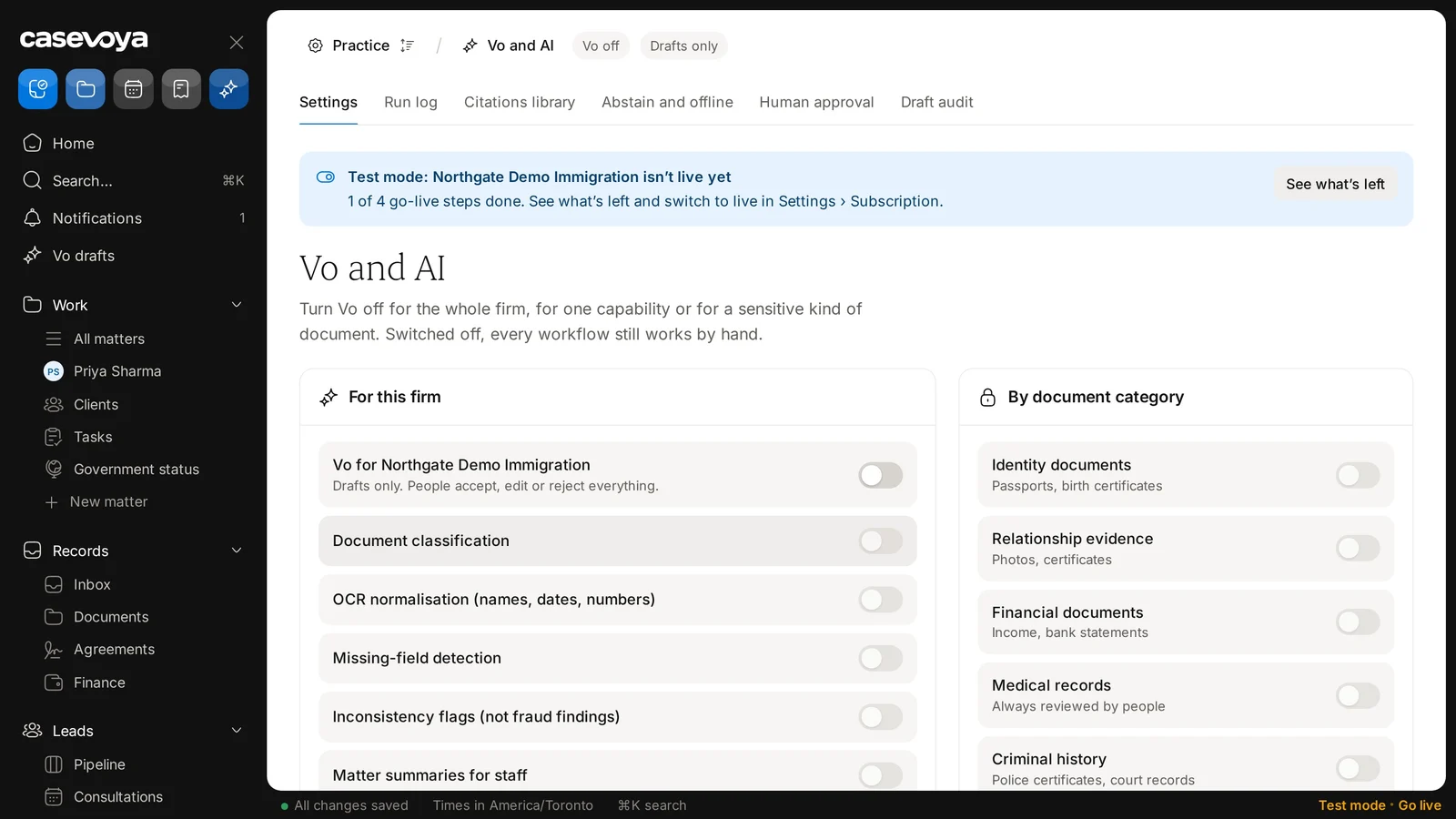The width and height of the screenshot is (1456, 819).
Task: Open the Clients icon under Work
Action: 54,404
